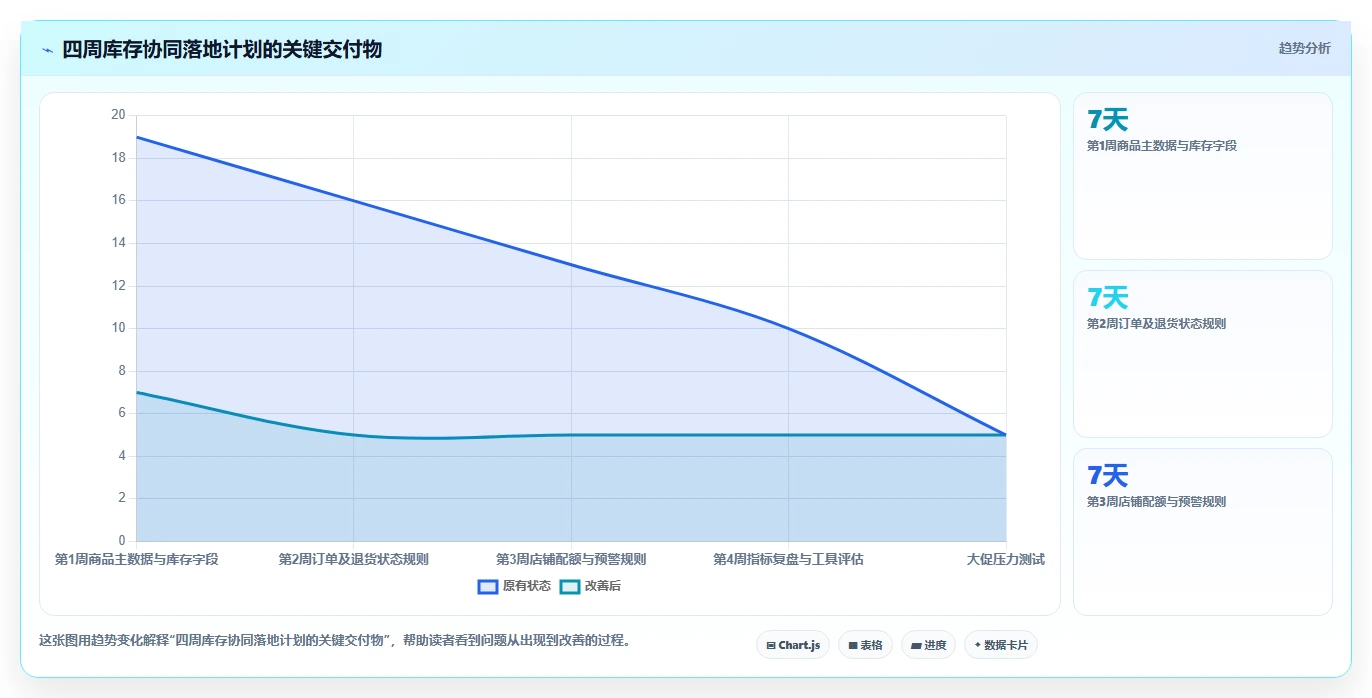1372x698 pixels.
Task: Open the 第2周订单及退货状态规则 data card
Action: (1202, 354)
